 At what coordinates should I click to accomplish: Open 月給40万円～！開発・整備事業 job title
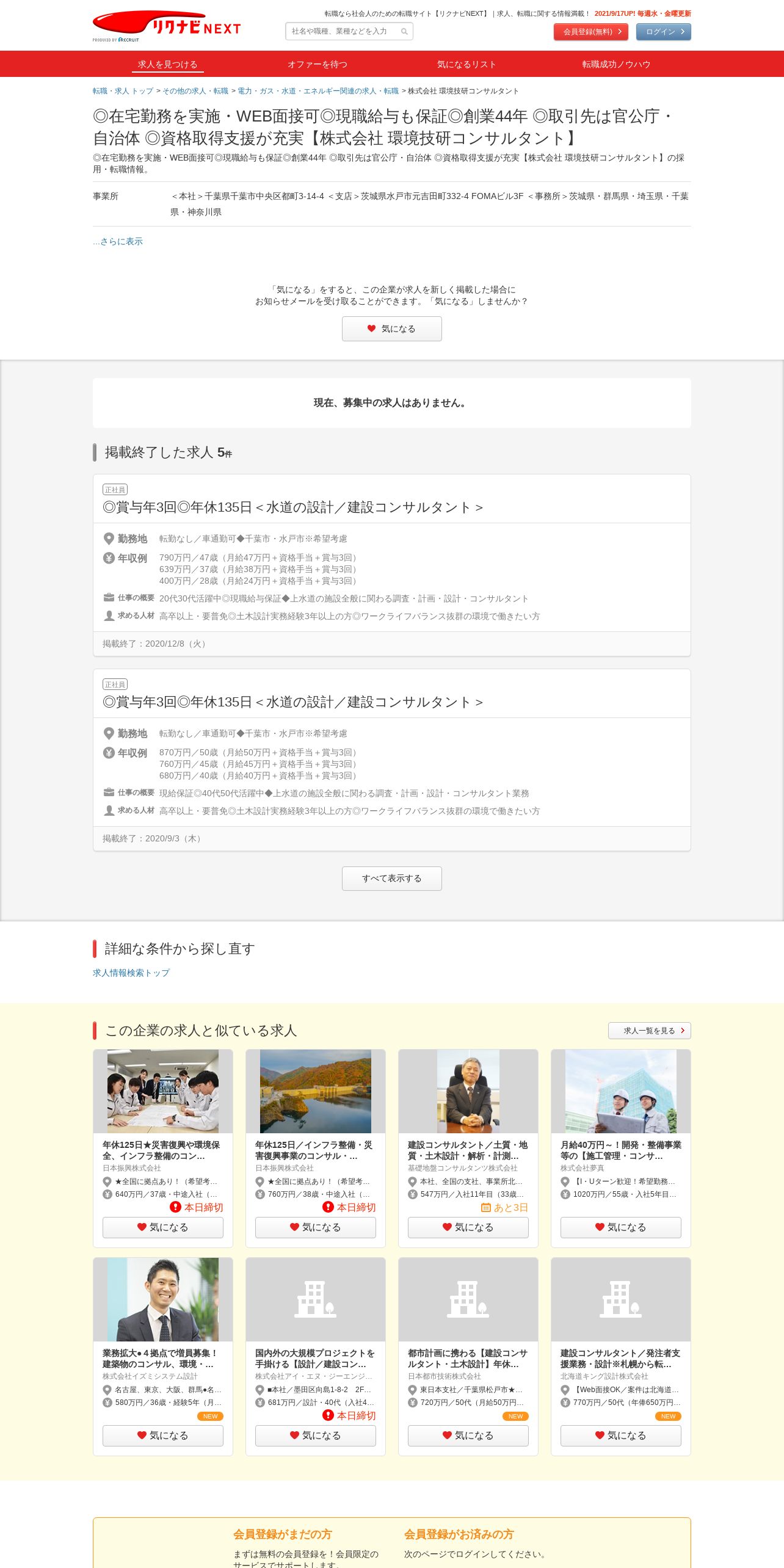621,1150
